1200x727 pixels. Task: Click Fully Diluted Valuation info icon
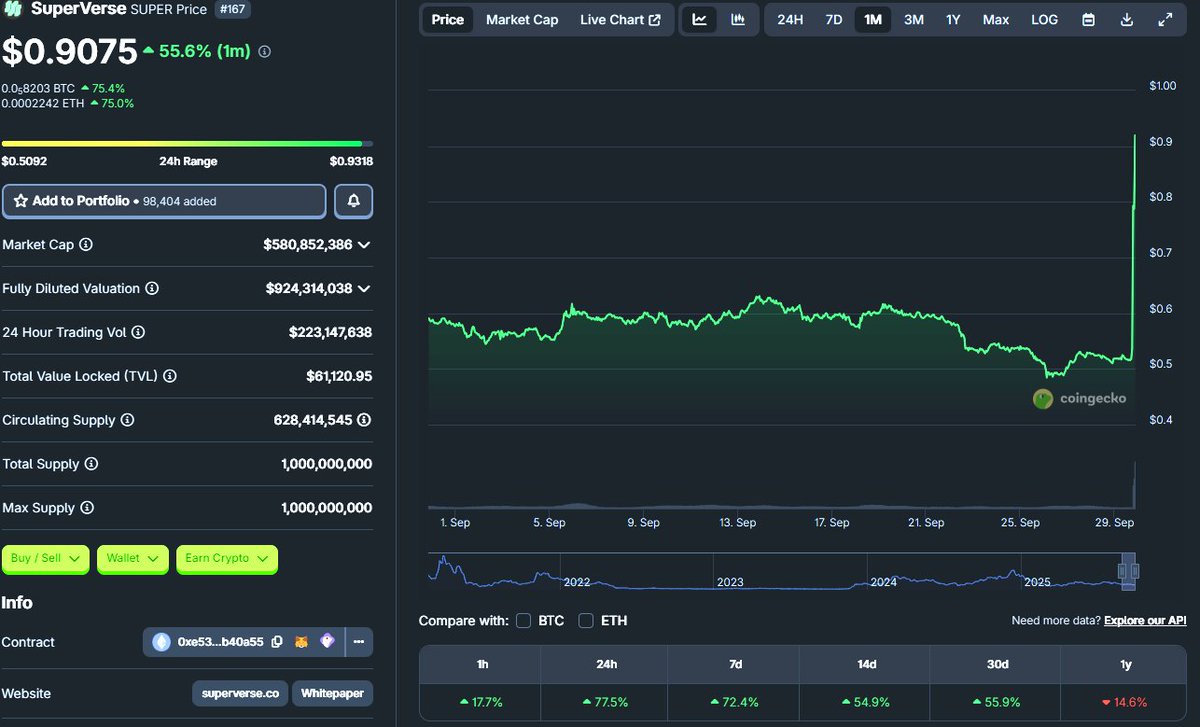pos(151,288)
